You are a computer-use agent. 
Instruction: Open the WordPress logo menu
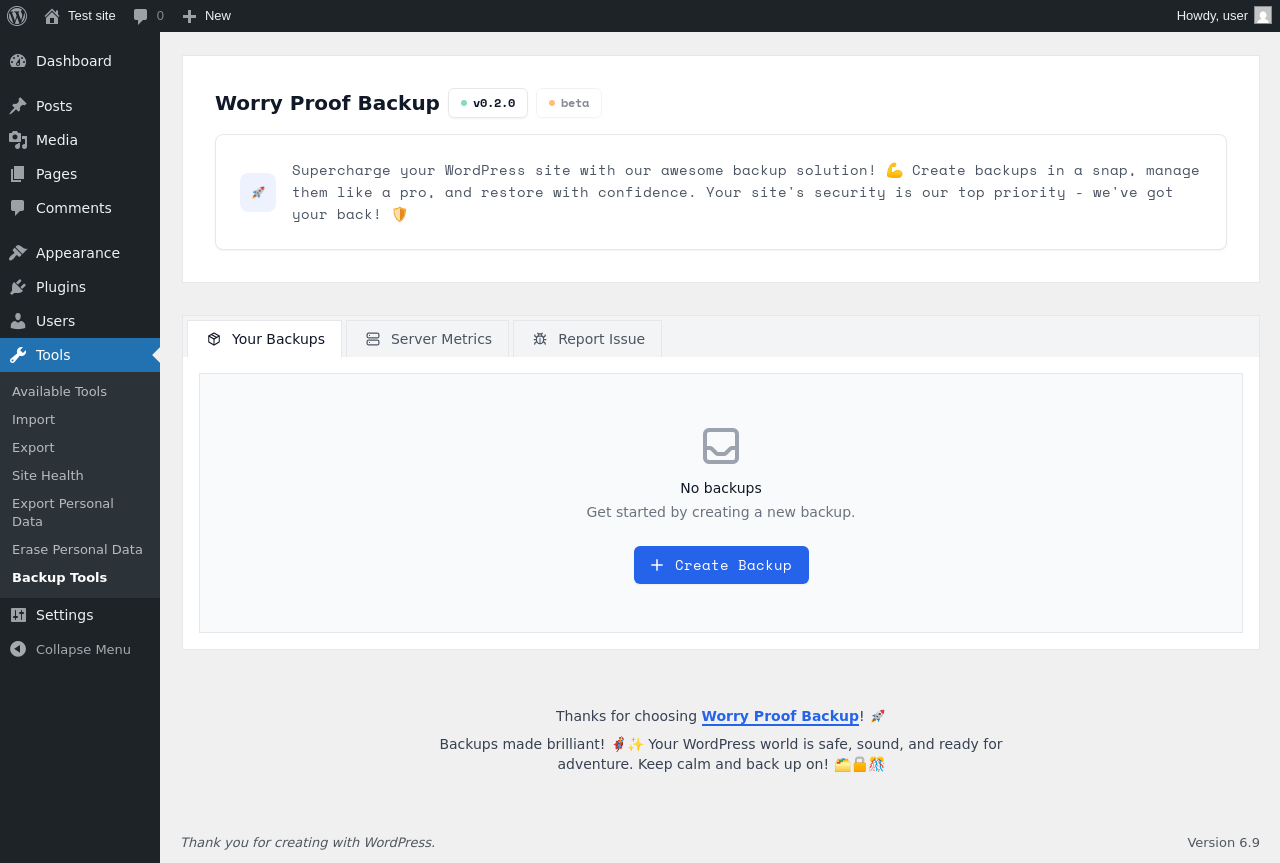pyautogui.click(x=17, y=16)
